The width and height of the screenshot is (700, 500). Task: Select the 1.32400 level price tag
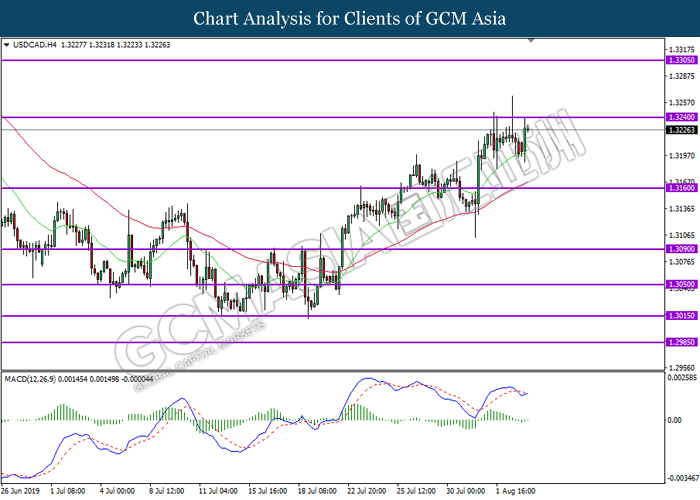click(681, 117)
